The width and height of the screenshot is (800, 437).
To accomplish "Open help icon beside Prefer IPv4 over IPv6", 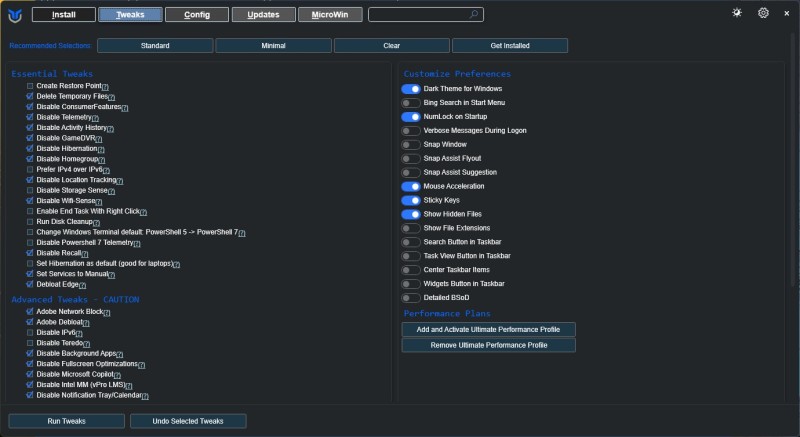I will pyautogui.click(x=106, y=170).
